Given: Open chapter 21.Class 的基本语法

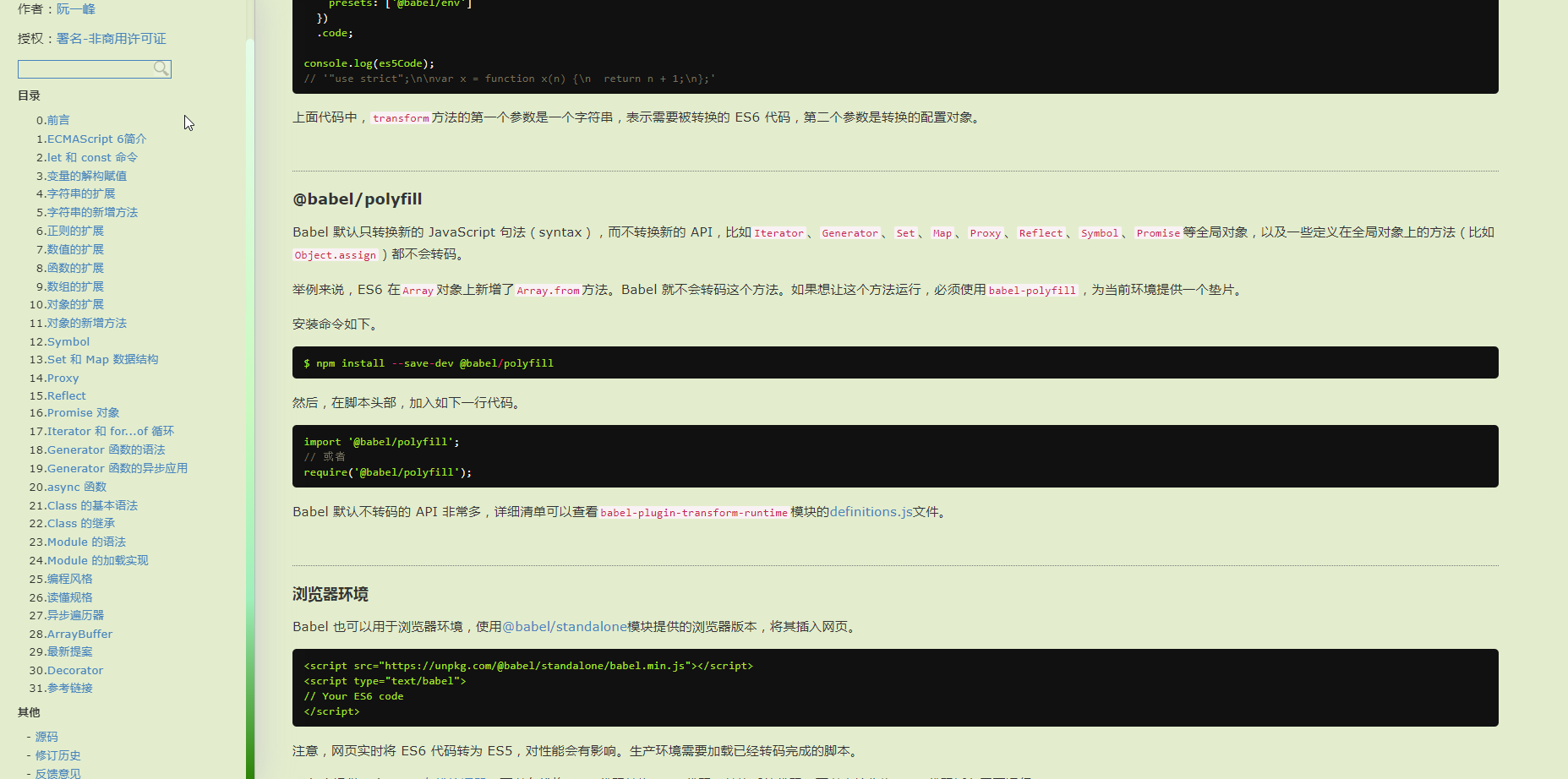Looking at the screenshot, I should point(83,505).
